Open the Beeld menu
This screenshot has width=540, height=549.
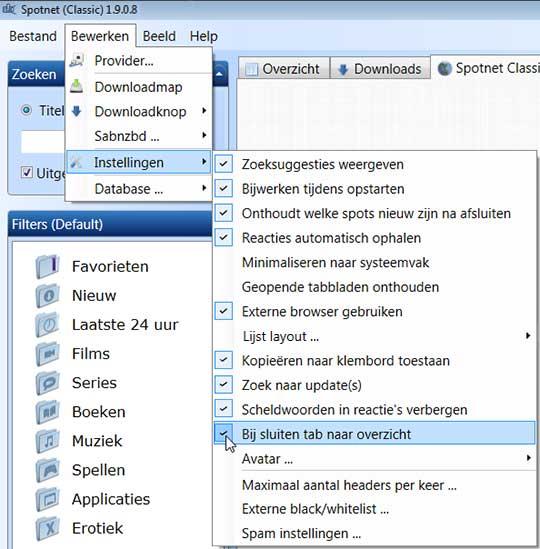click(x=159, y=36)
